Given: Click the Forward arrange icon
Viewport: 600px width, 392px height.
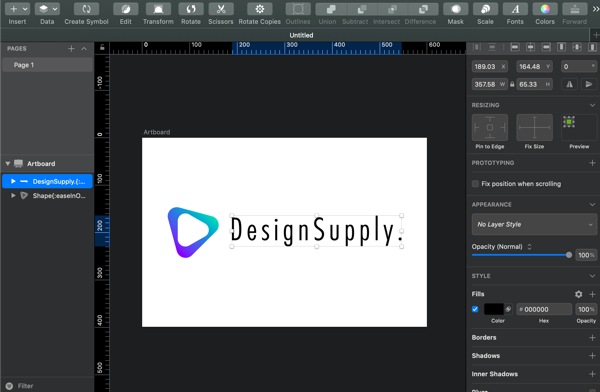Looking at the screenshot, I should [574, 9].
